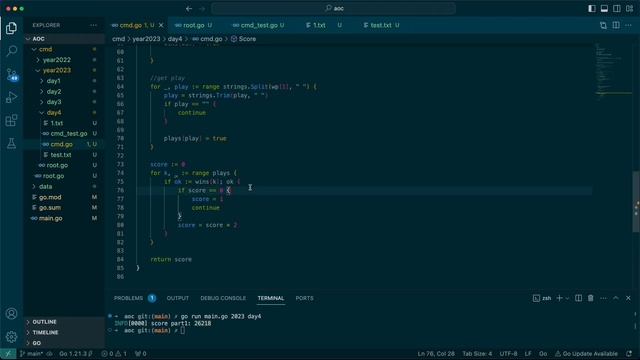Collapse the cmd folder
The image size is (640, 360).
pos(64,49)
